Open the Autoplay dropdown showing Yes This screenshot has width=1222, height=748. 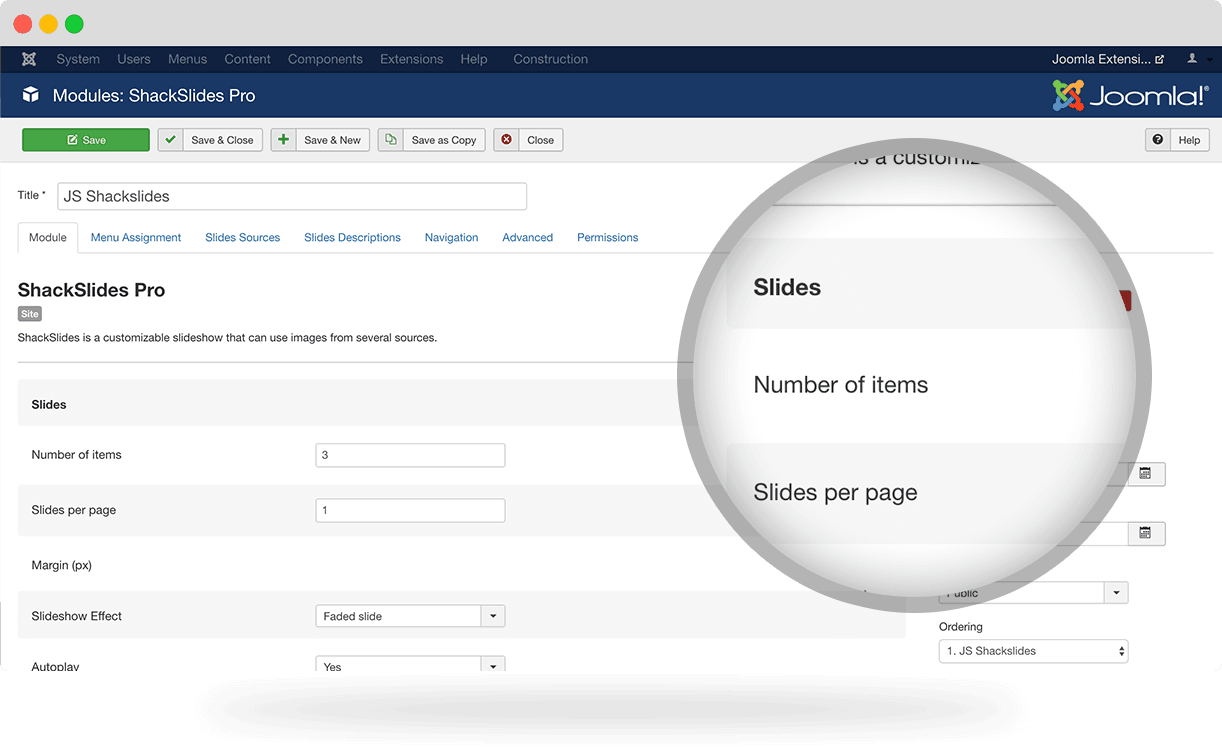pos(410,664)
